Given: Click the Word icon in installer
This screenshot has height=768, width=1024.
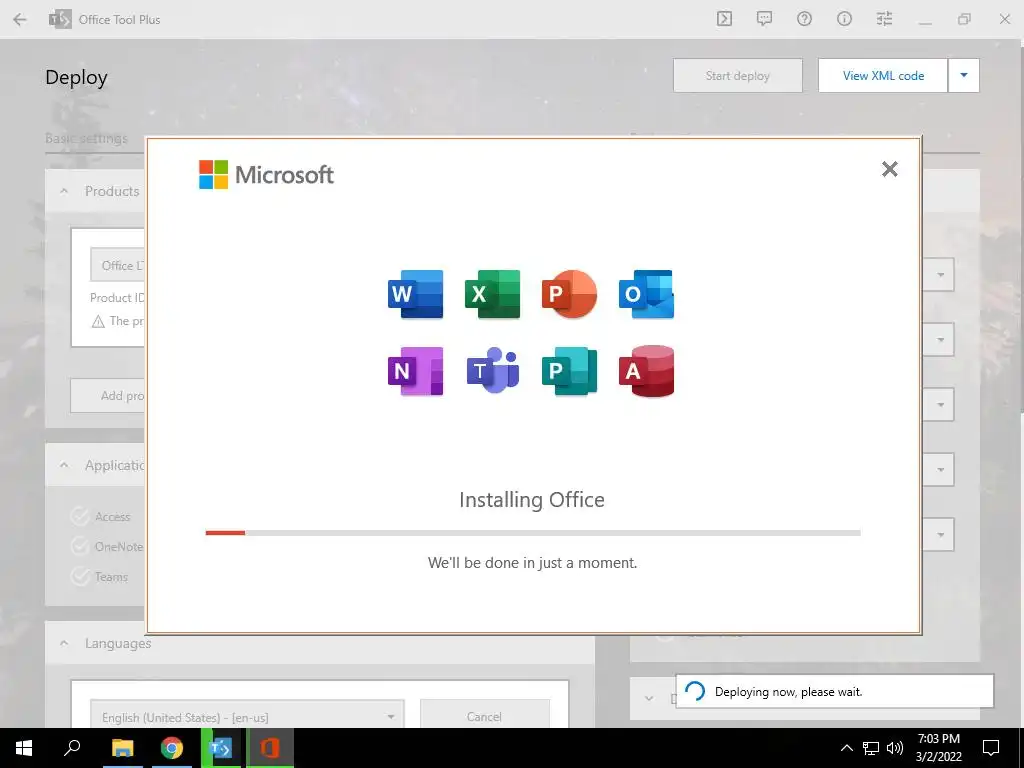Looking at the screenshot, I should pos(415,294).
